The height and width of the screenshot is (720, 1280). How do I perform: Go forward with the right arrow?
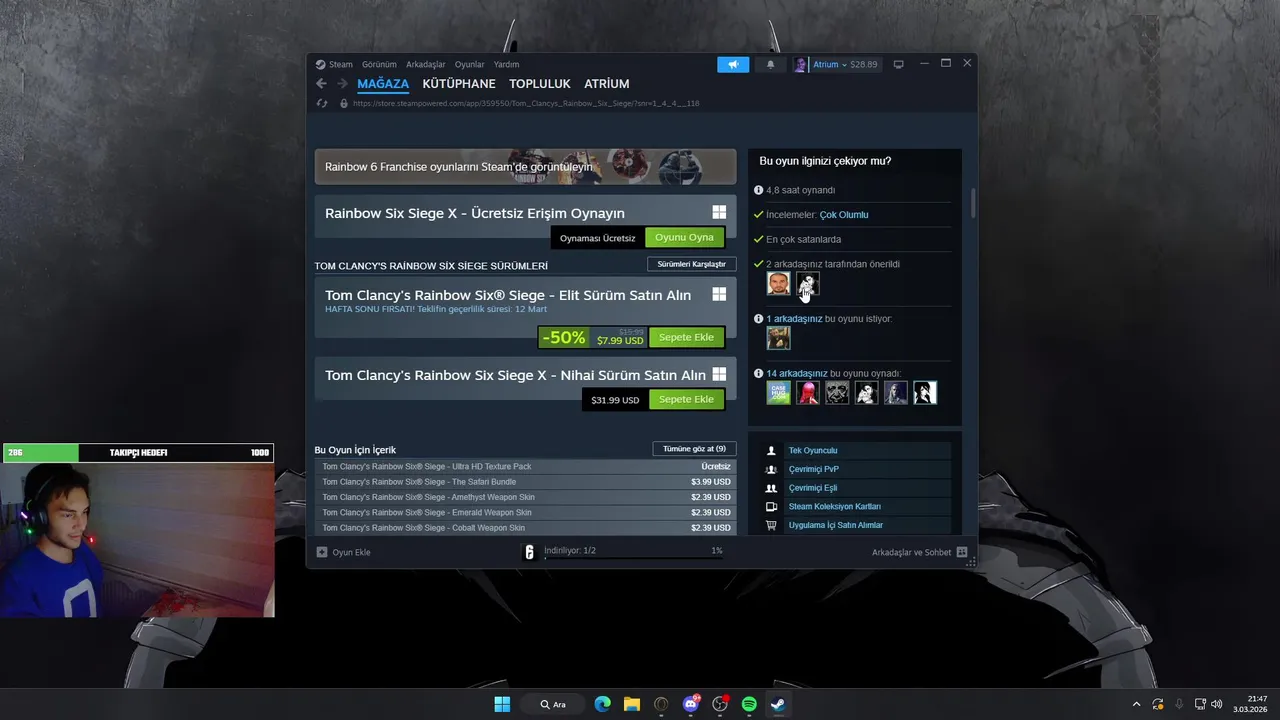pyautogui.click(x=342, y=84)
